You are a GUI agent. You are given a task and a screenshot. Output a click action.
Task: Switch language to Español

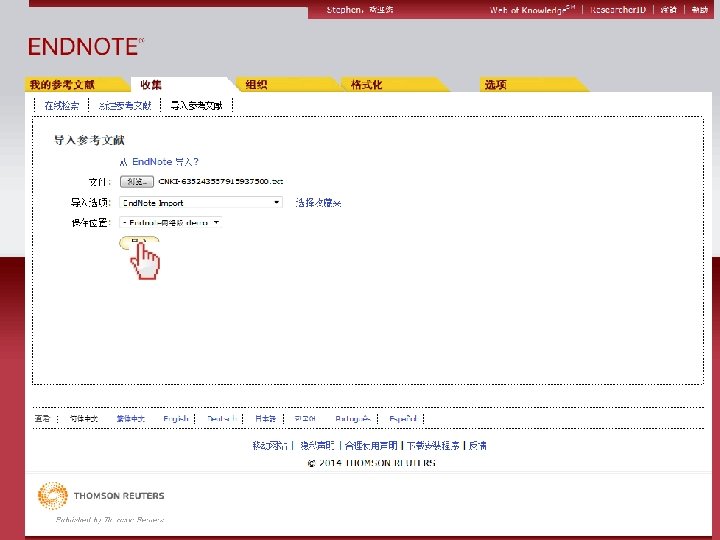pos(403,418)
